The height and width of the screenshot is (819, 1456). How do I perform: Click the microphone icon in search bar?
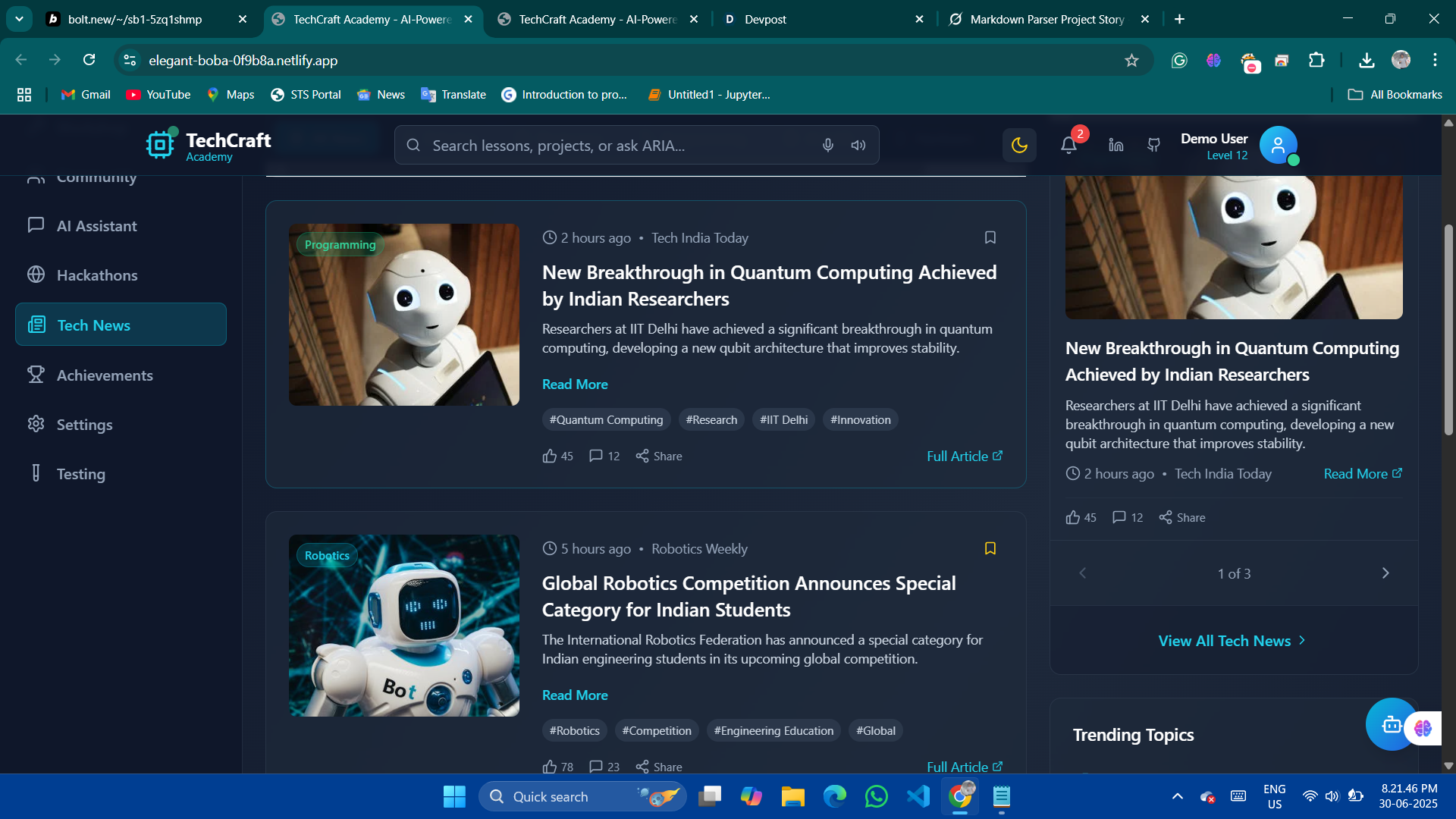point(827,145)
